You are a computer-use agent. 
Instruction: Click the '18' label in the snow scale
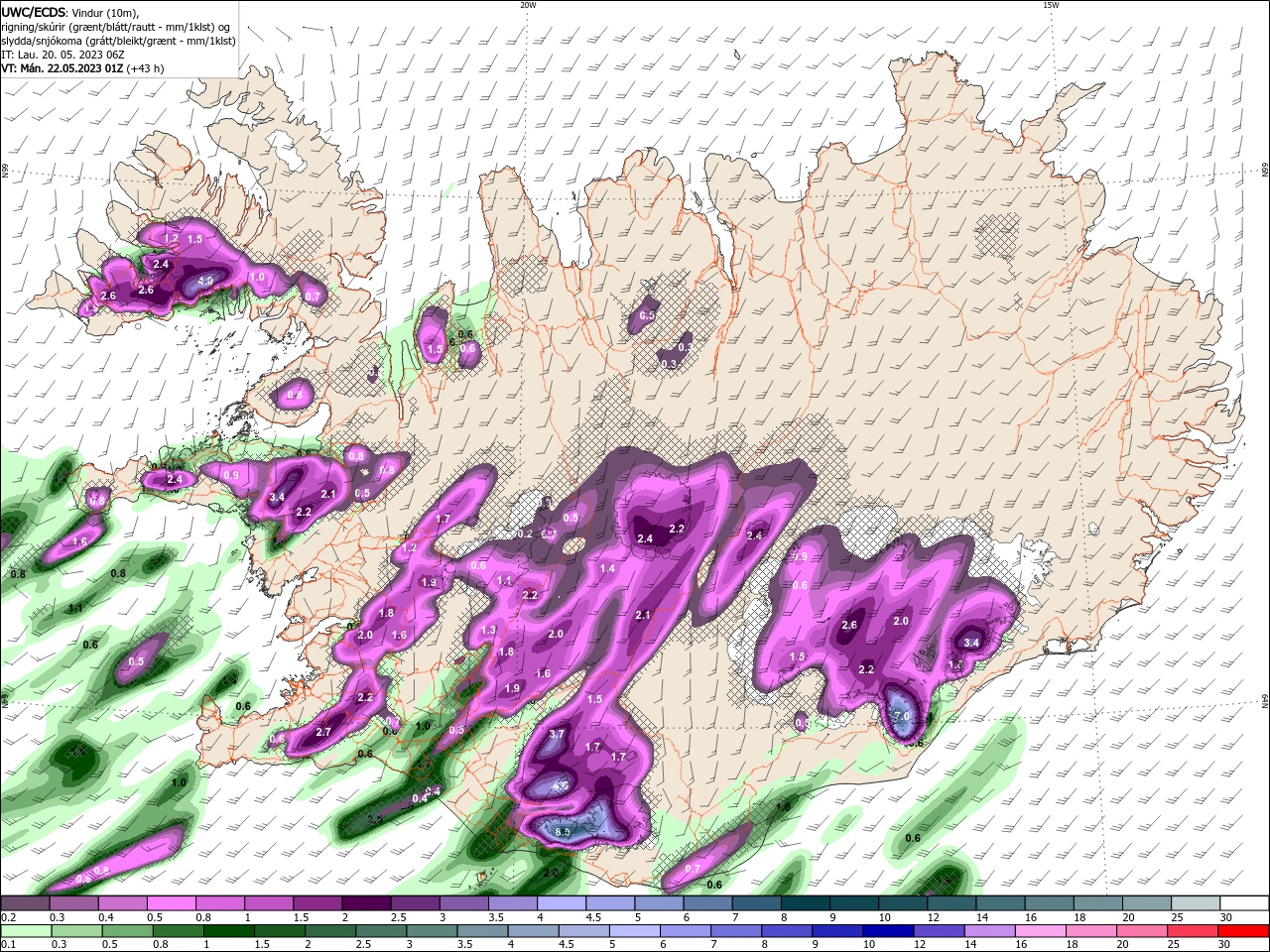click(1079, 918)
